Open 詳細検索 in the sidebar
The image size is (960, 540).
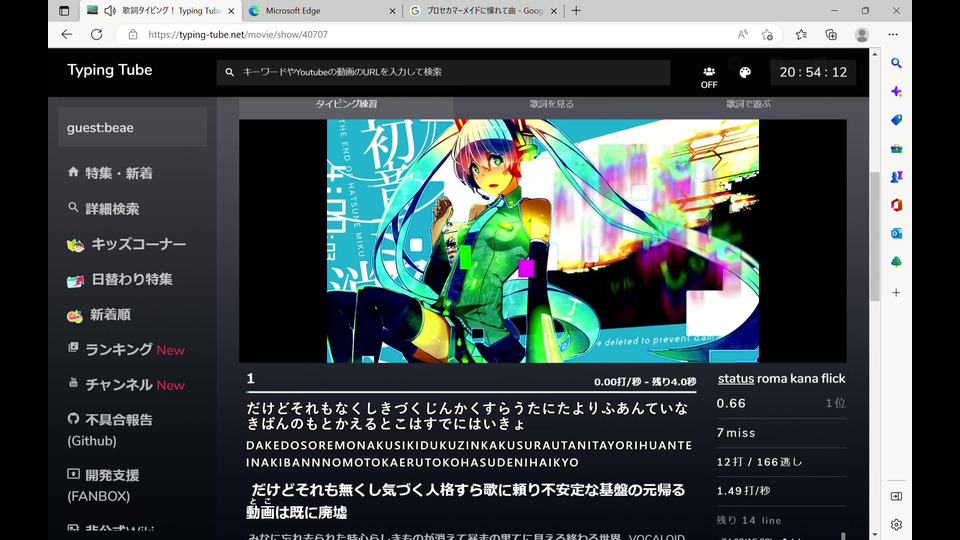click(103, 209)
